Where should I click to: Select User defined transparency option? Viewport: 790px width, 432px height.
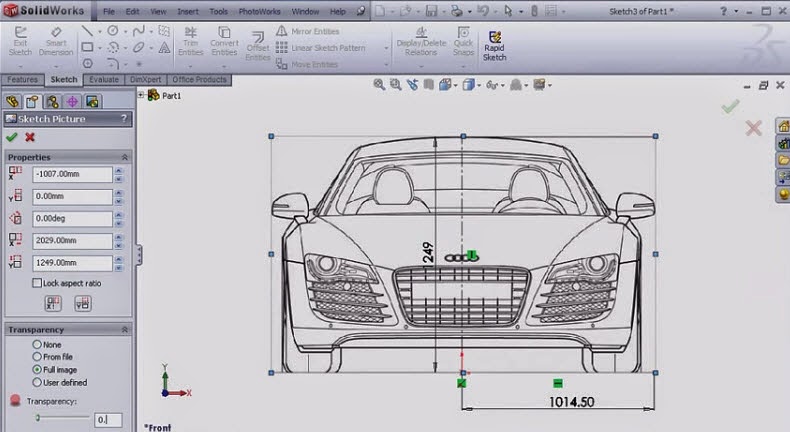click(x=37, y=383)
